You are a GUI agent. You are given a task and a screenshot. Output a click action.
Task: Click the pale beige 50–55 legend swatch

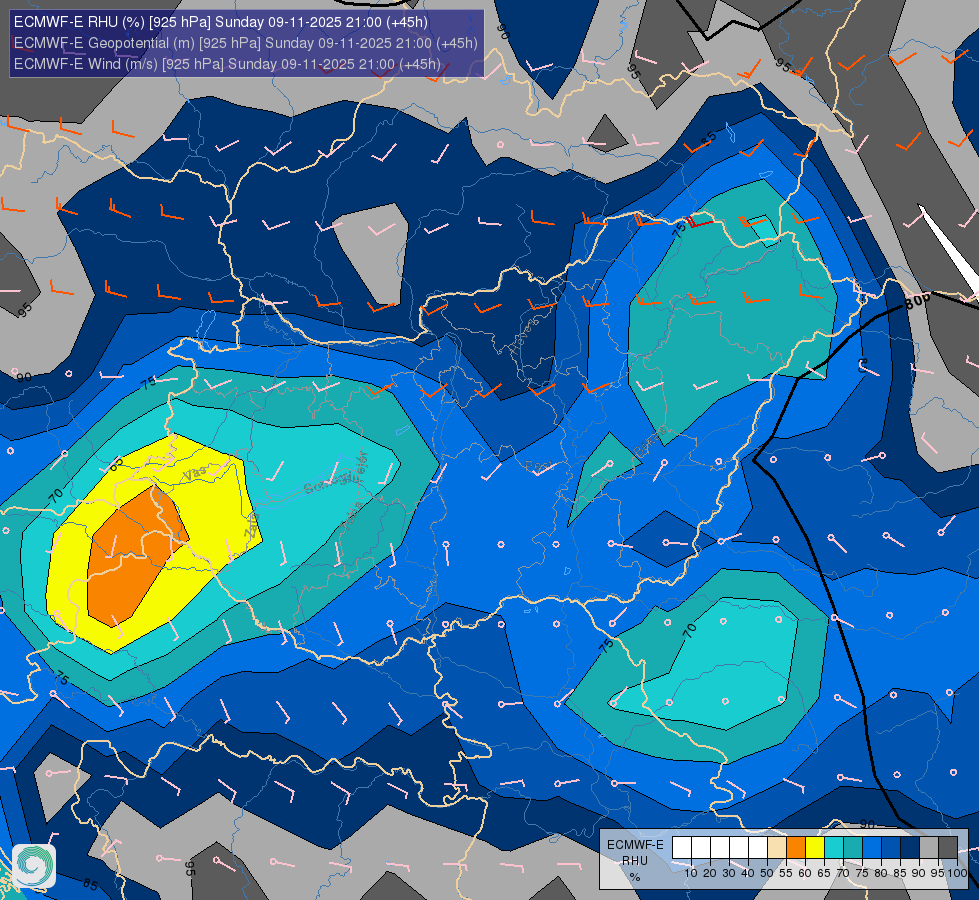[x=777, y=848]
